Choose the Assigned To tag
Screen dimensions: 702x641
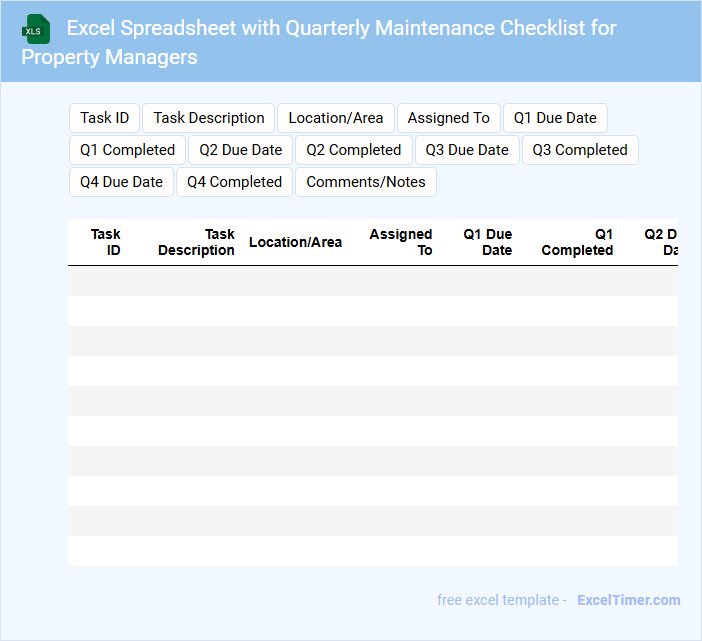click(x=448, y=118)
